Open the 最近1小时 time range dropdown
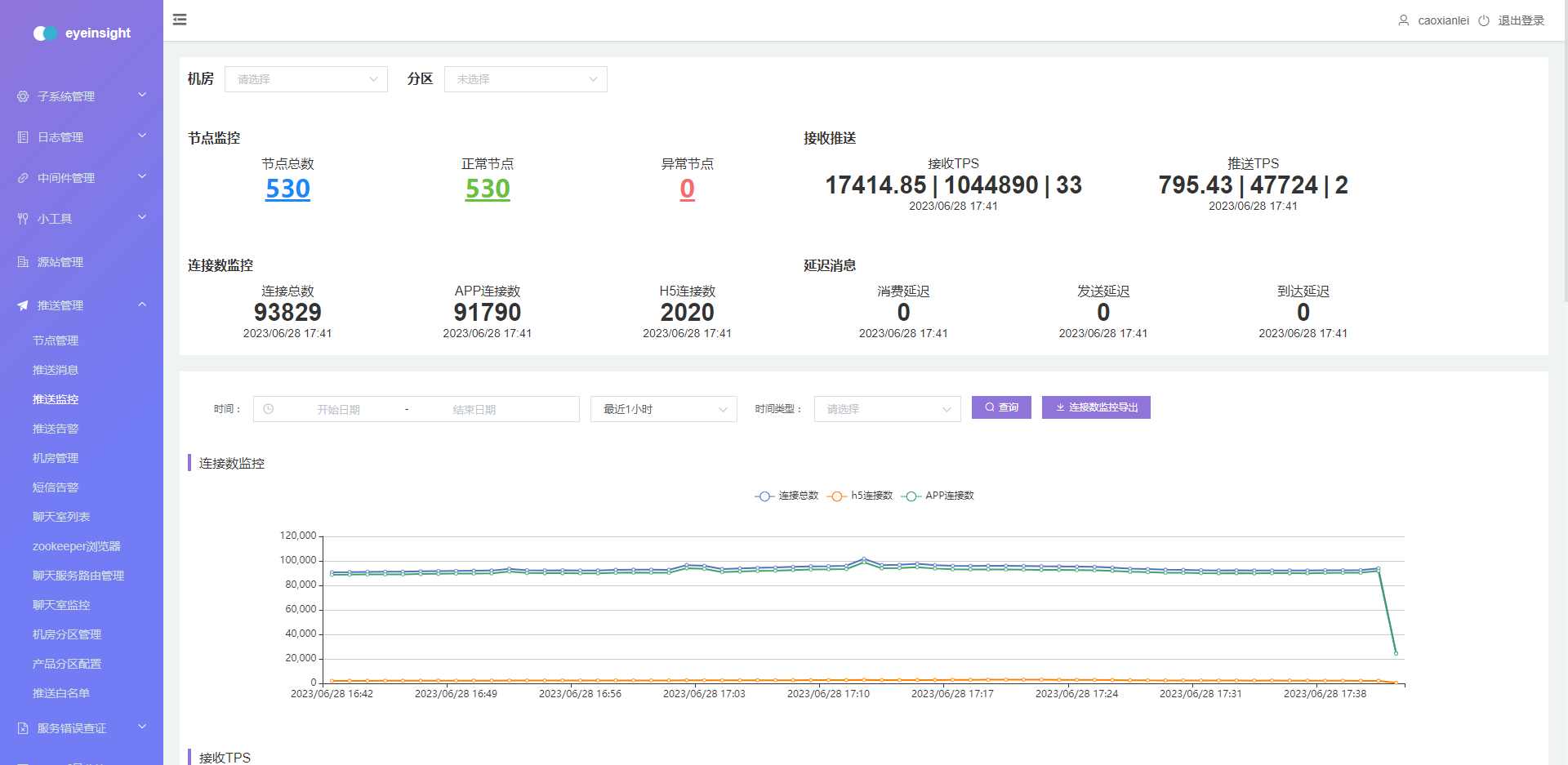This screenshot has height=765, width=1568. [664, 409]
